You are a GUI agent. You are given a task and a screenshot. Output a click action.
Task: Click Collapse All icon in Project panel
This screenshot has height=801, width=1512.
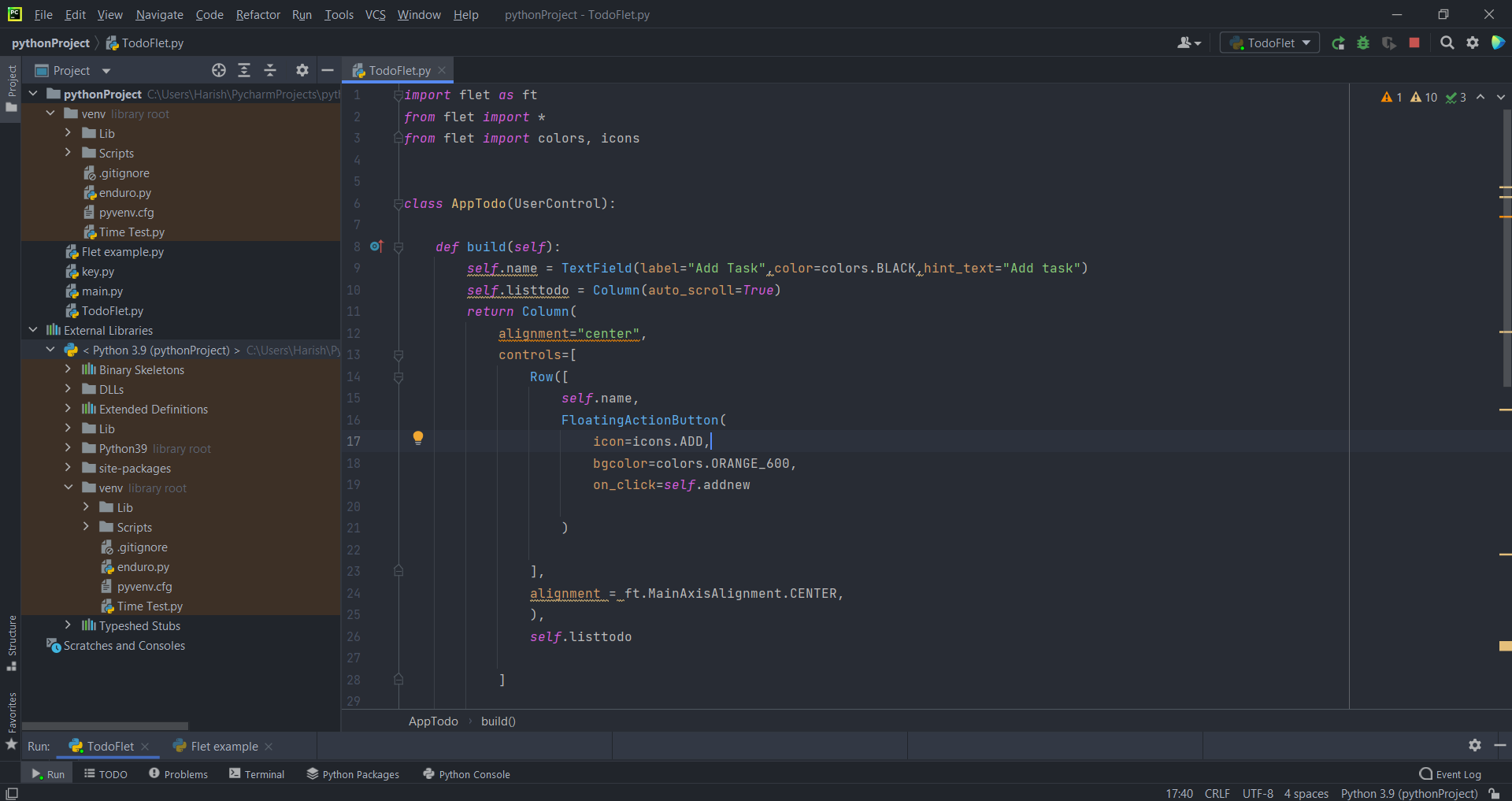tap(270, 71)
